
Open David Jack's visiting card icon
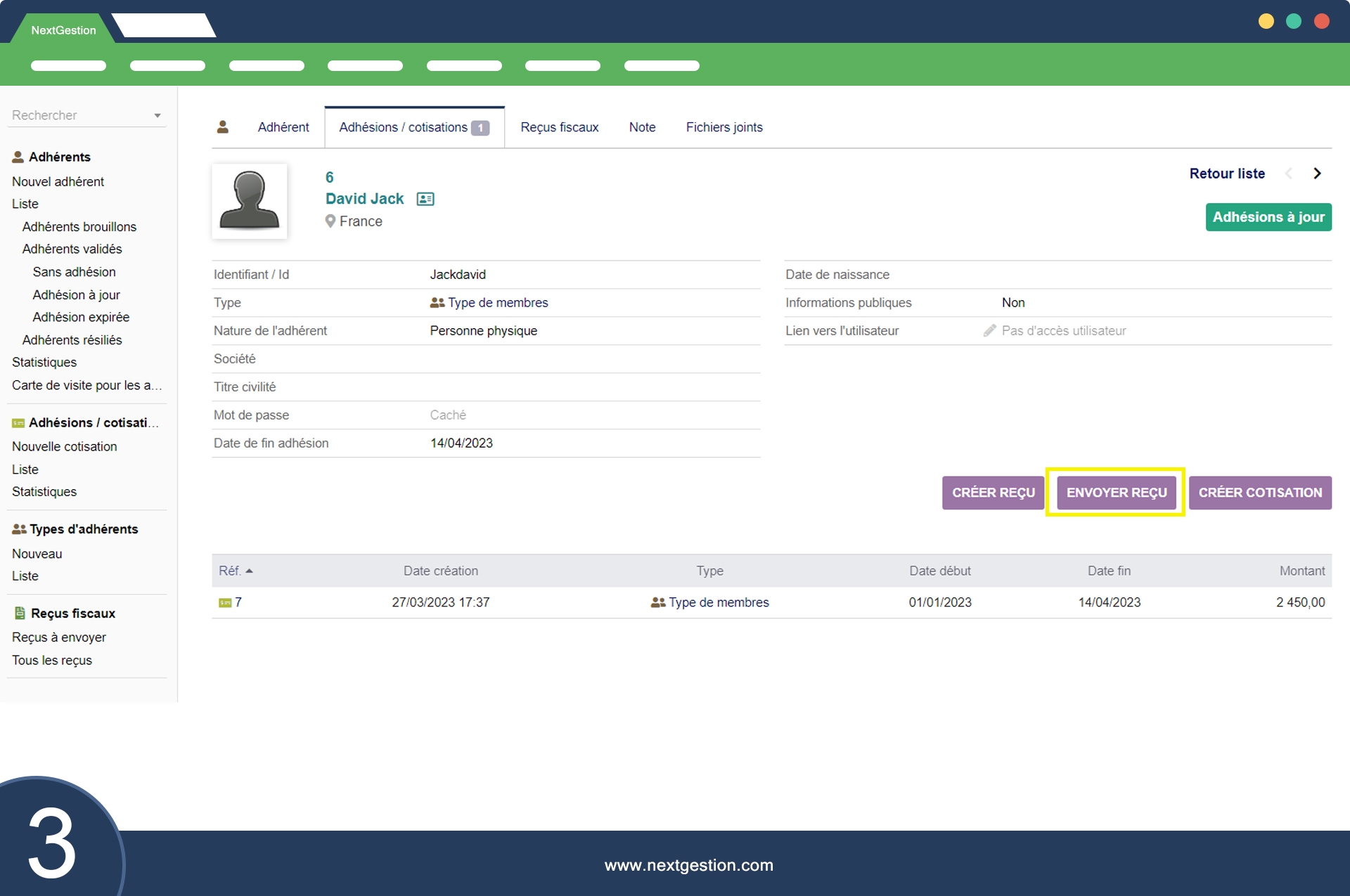[425, 199]
